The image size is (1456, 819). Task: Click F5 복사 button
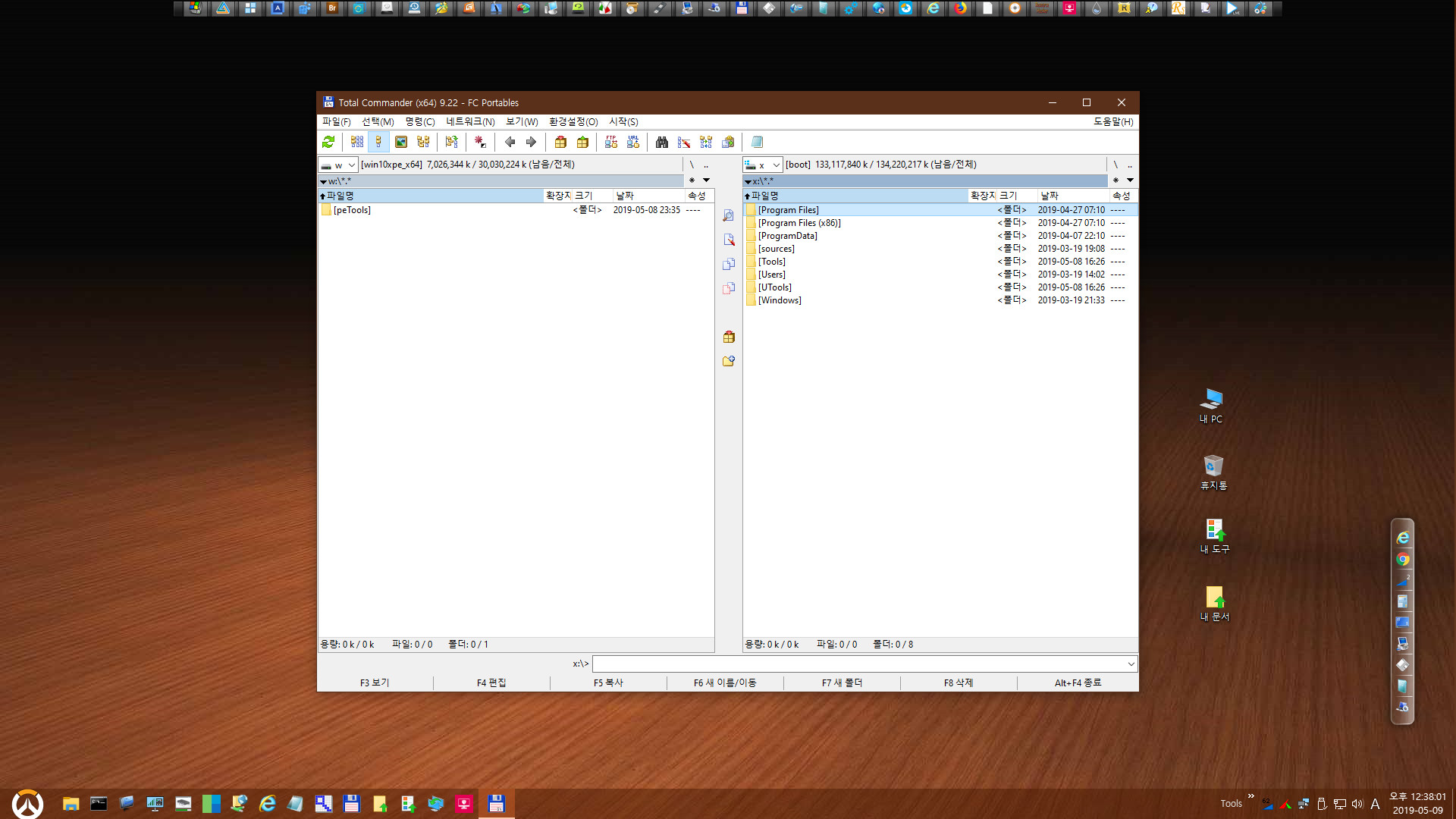pyautogui.click(x=608, y=682)
